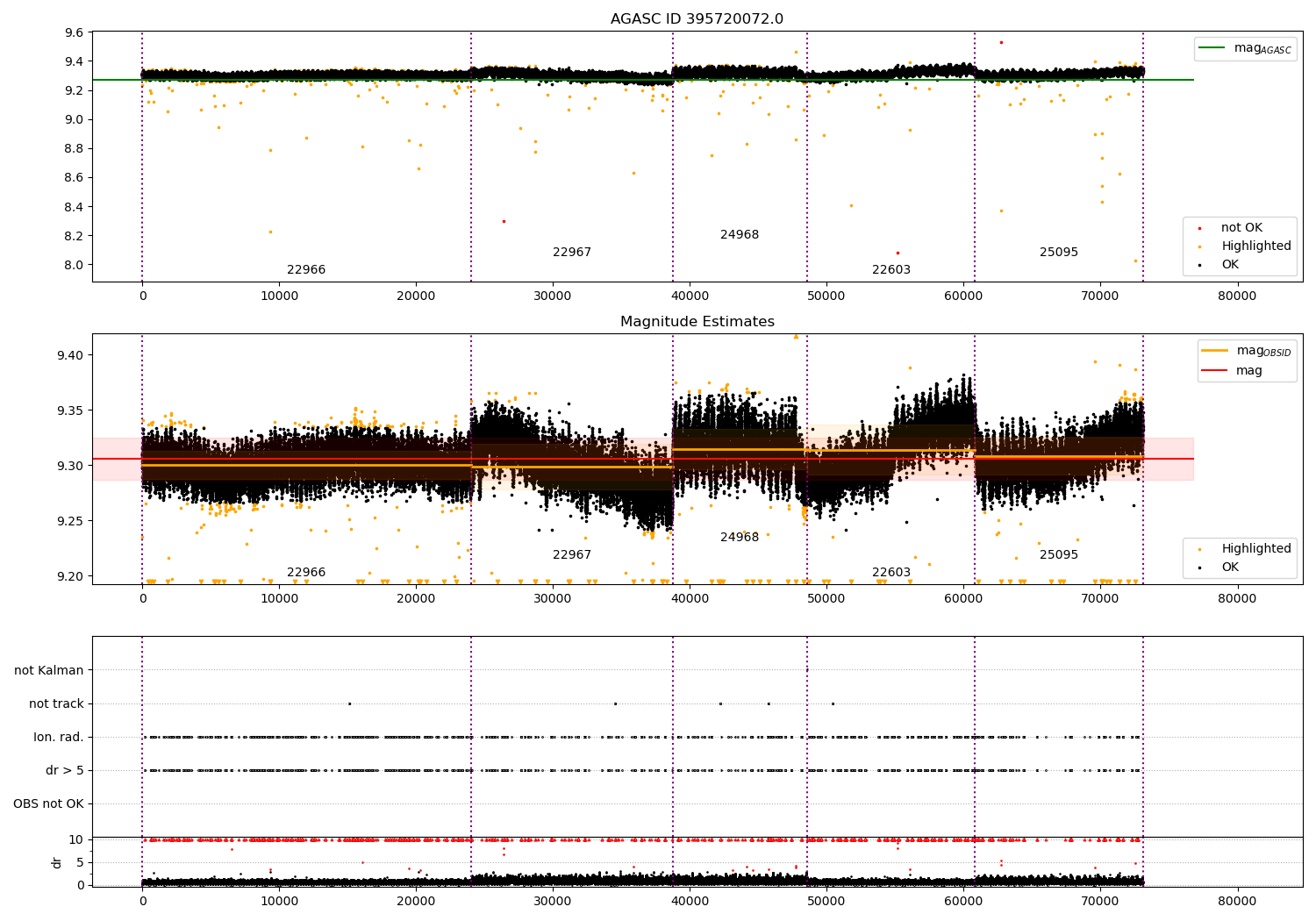This screenshot has width=1316, height=921.
Task: Click y-axis tick 9.40 in middle panel
Action: tap(70, 356)
